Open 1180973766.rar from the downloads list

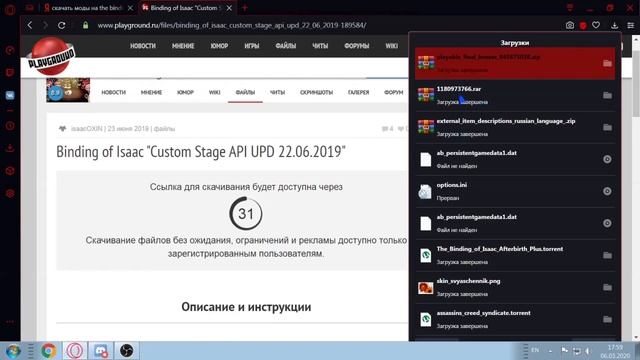click(x=459, y=89)
